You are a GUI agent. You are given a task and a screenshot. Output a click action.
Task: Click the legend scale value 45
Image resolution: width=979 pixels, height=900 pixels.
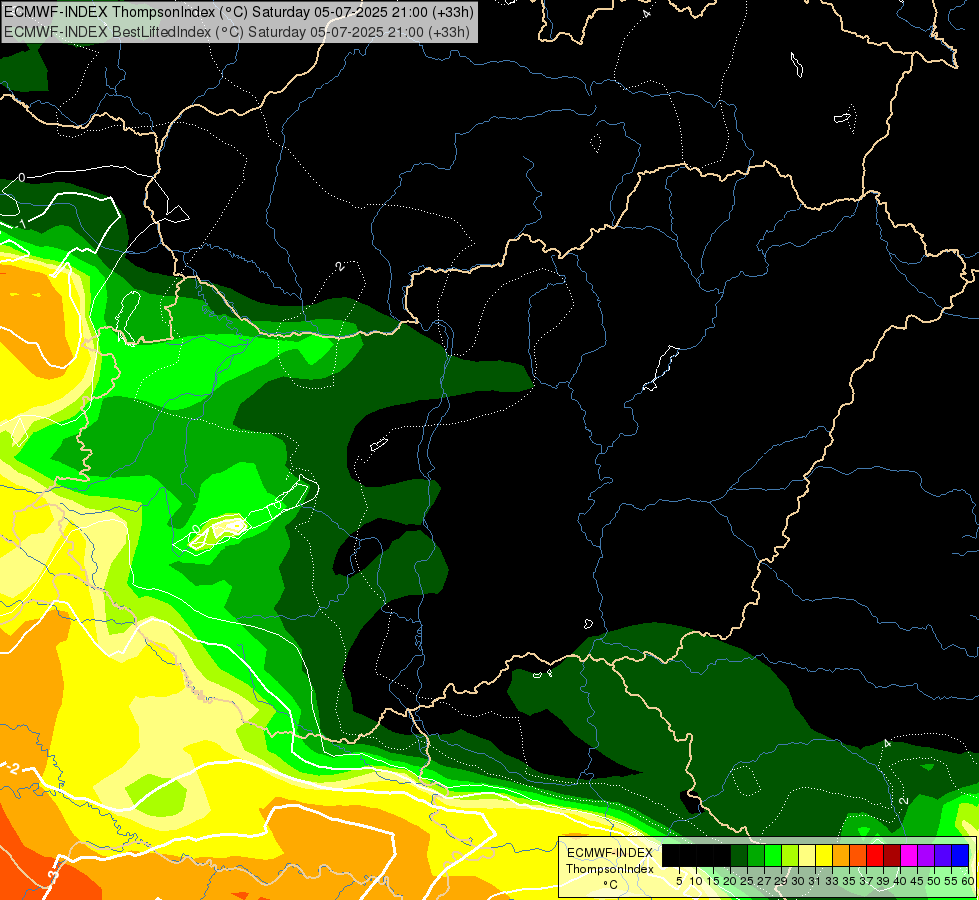click(x=917, y=881)
